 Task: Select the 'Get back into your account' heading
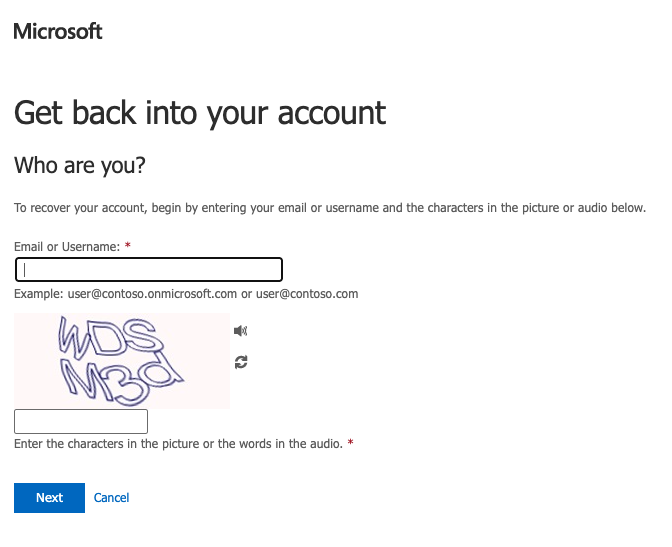click(x=200, y=113)
